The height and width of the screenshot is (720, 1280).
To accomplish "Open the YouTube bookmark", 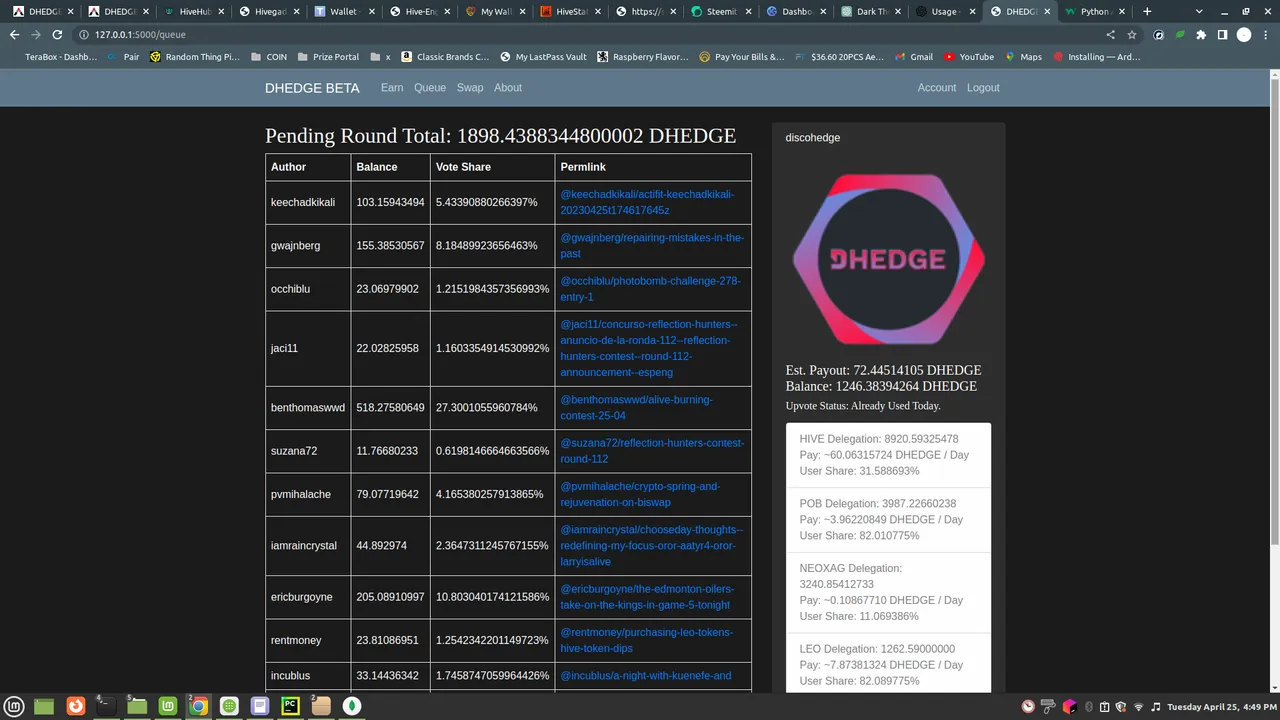I will pos(969,57).
